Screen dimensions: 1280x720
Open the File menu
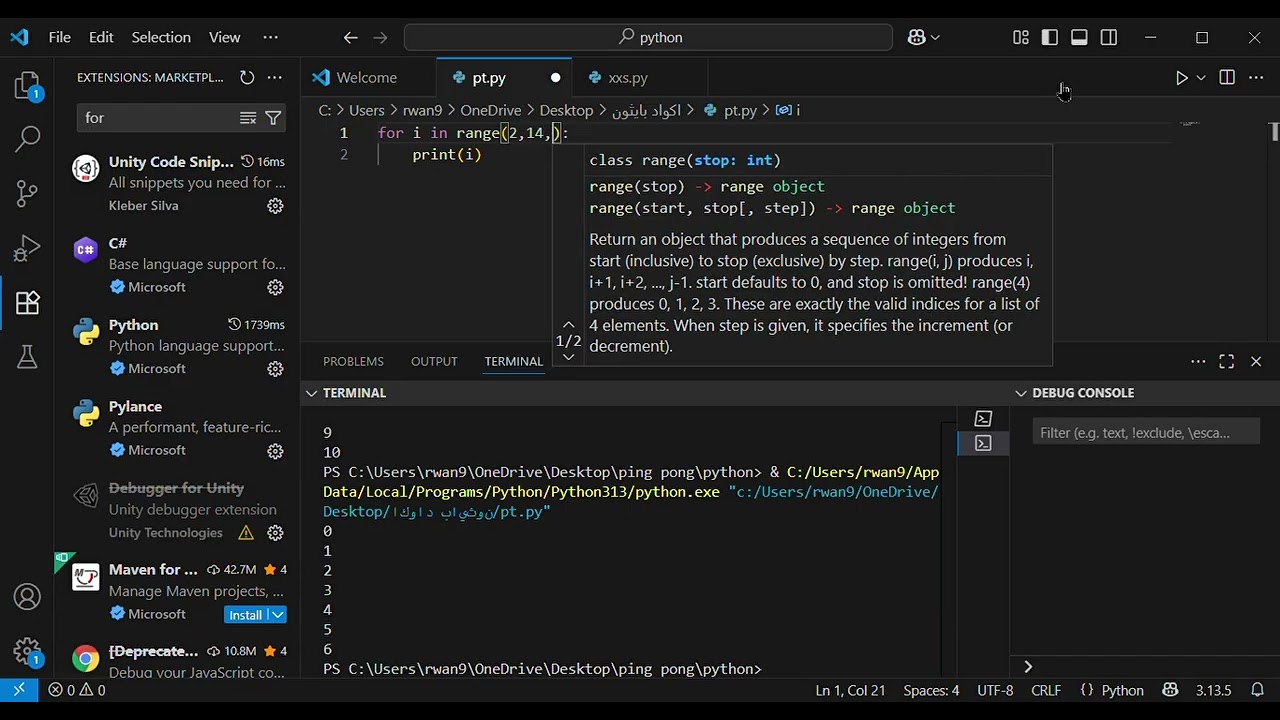60,37
